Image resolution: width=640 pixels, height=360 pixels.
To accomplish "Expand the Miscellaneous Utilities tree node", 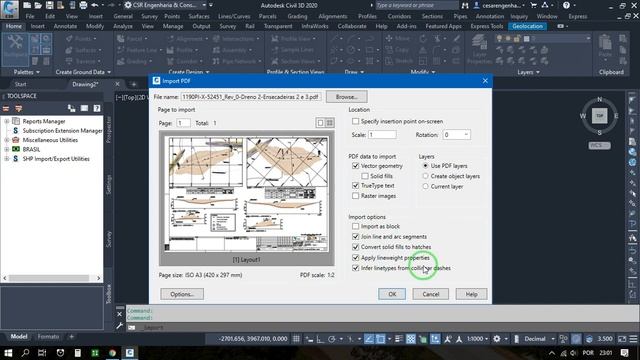I will (x=7, y=140).
